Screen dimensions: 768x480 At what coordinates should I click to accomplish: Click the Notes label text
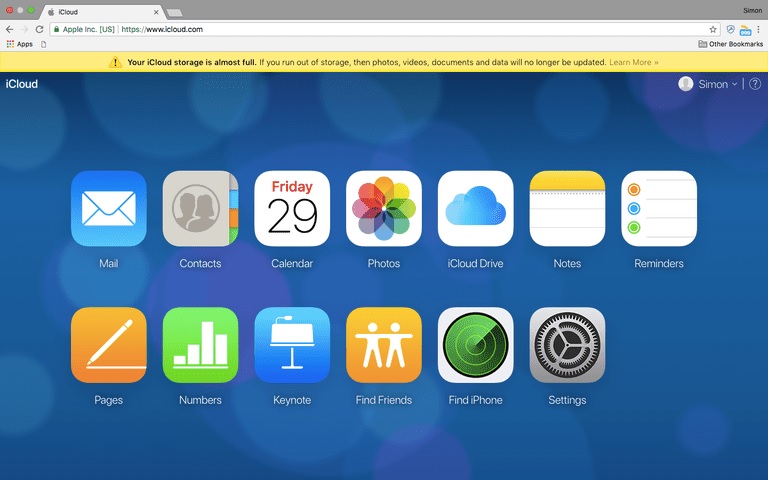click(567, 264)
